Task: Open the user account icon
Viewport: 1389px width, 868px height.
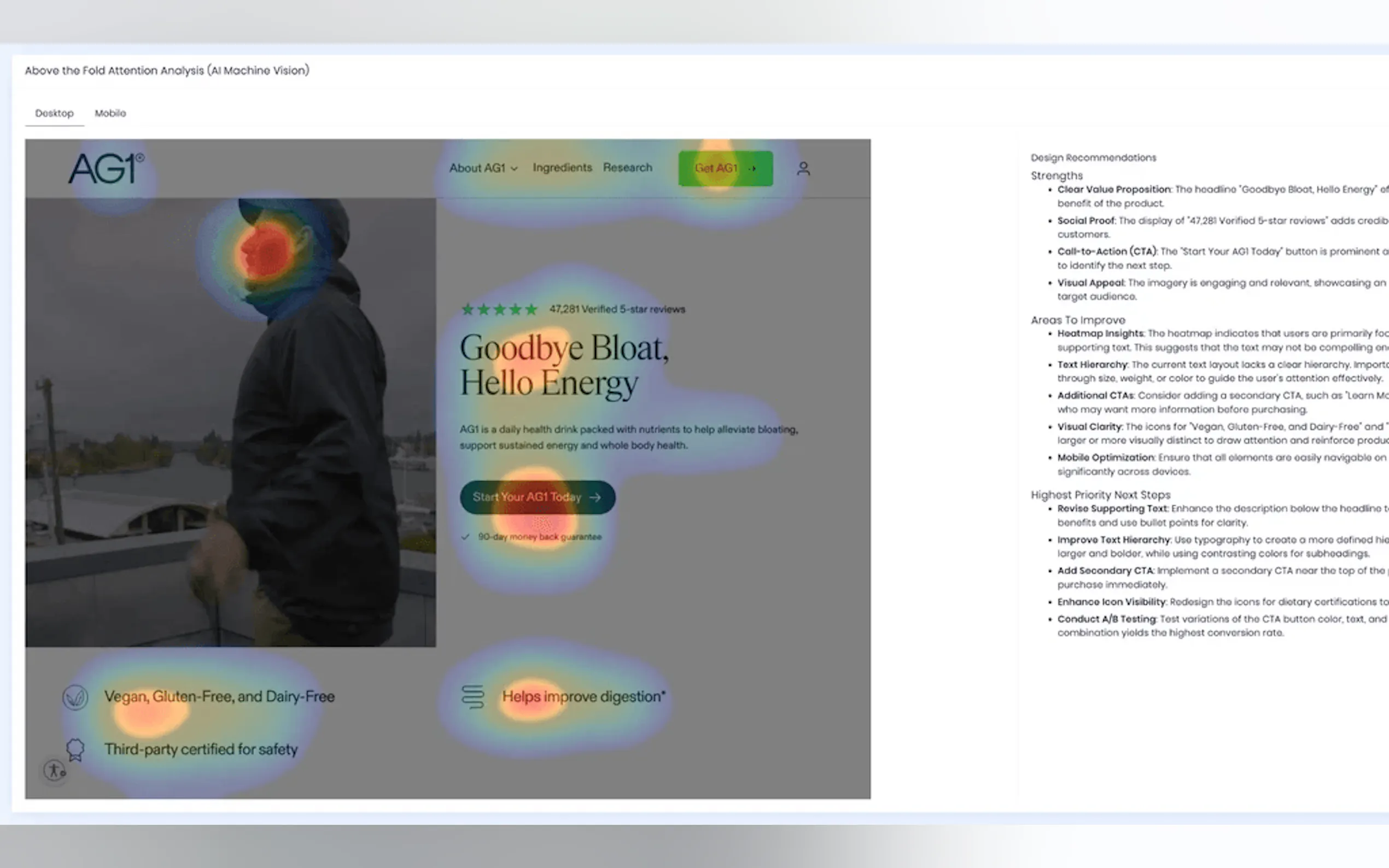Action: pos(803,168)
